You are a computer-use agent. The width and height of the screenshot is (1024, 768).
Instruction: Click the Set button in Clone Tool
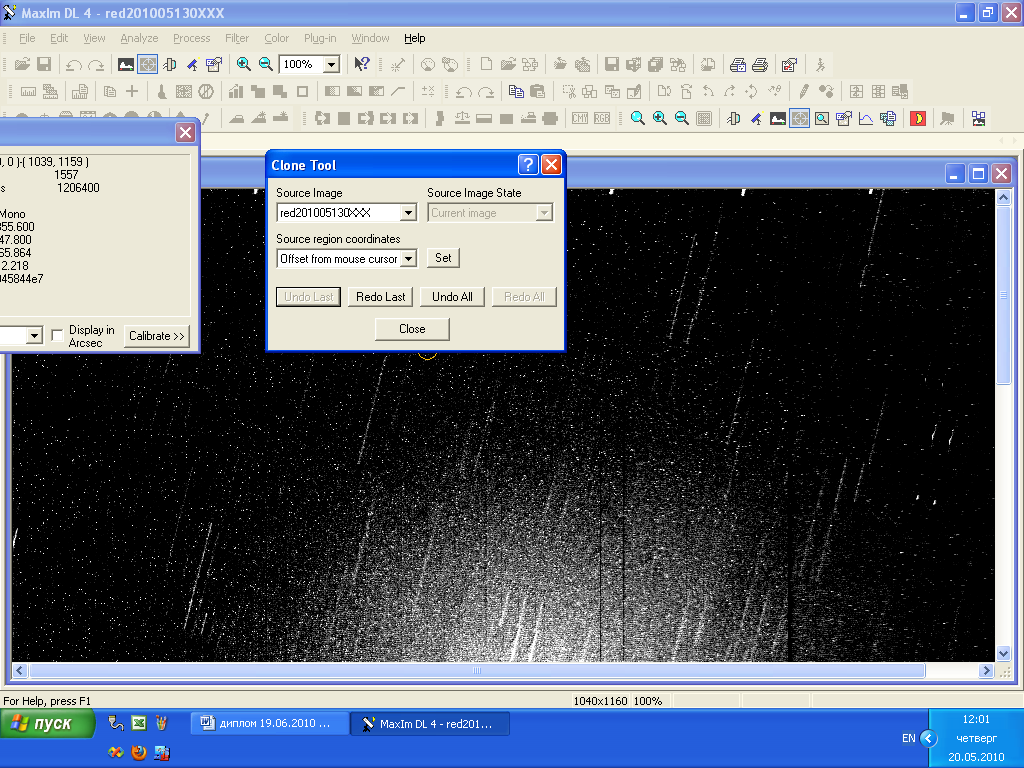[443, 258]
